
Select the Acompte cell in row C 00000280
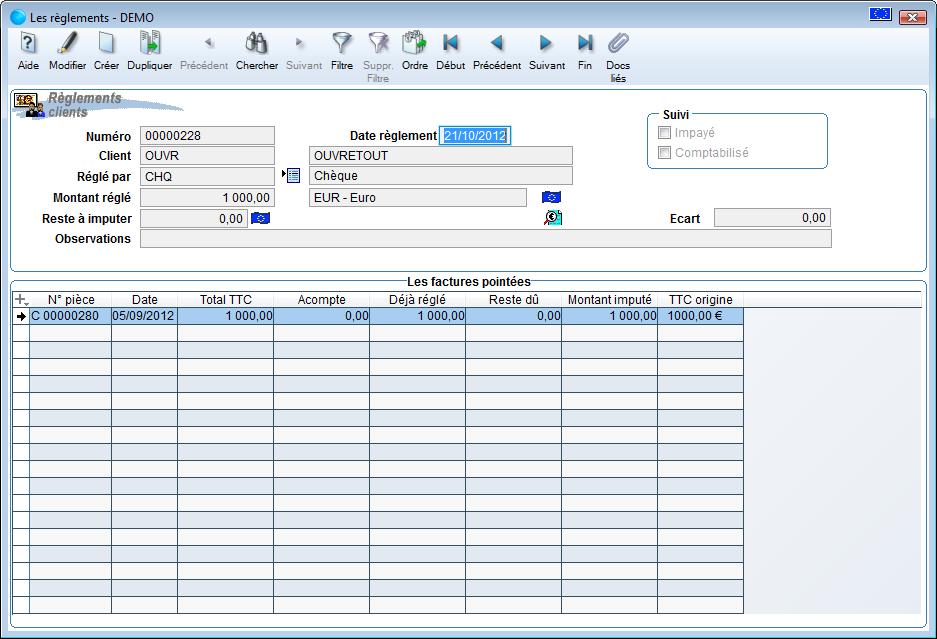[x=321, y=316]
